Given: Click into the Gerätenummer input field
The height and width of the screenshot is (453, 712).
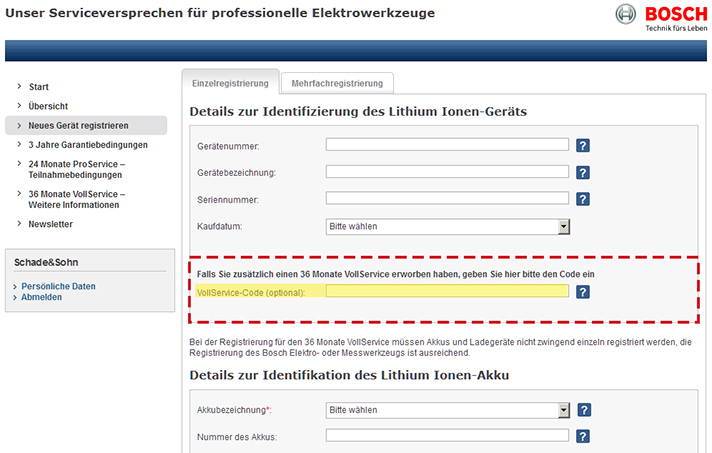Looking at the screenshot, I should (447, 145).
